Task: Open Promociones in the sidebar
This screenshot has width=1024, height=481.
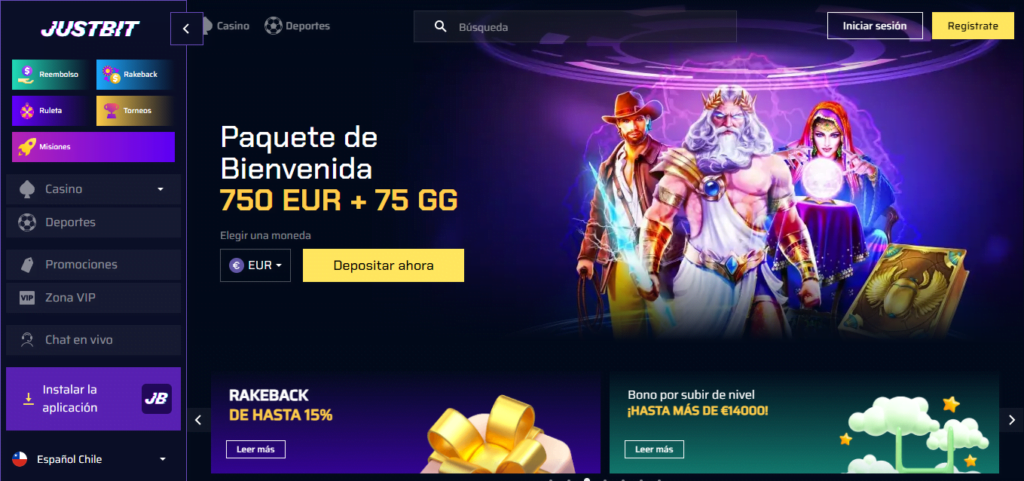Action: pyautogui.click(x=93, y=264)
